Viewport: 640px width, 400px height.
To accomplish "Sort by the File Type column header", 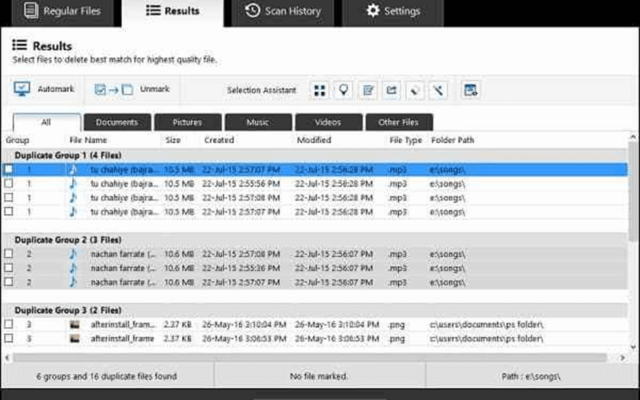I will 406,140.
